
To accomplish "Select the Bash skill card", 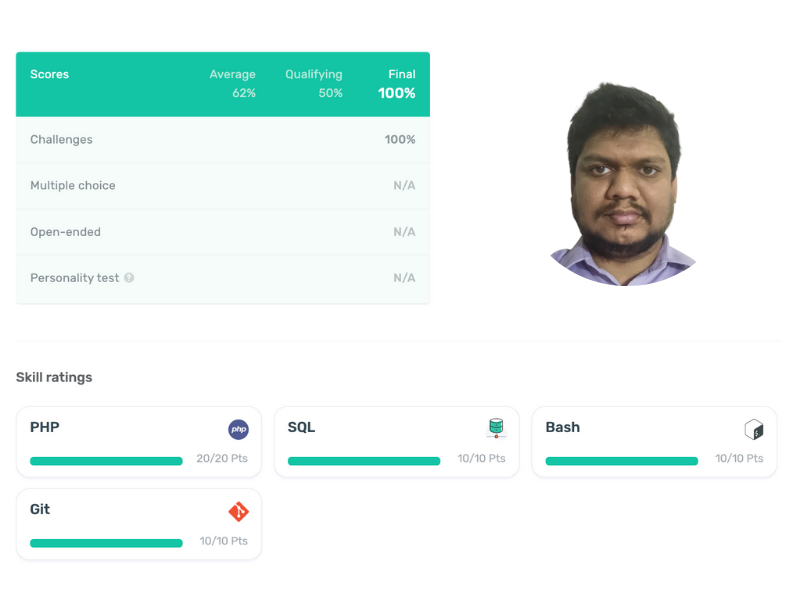I will point(654,442).
